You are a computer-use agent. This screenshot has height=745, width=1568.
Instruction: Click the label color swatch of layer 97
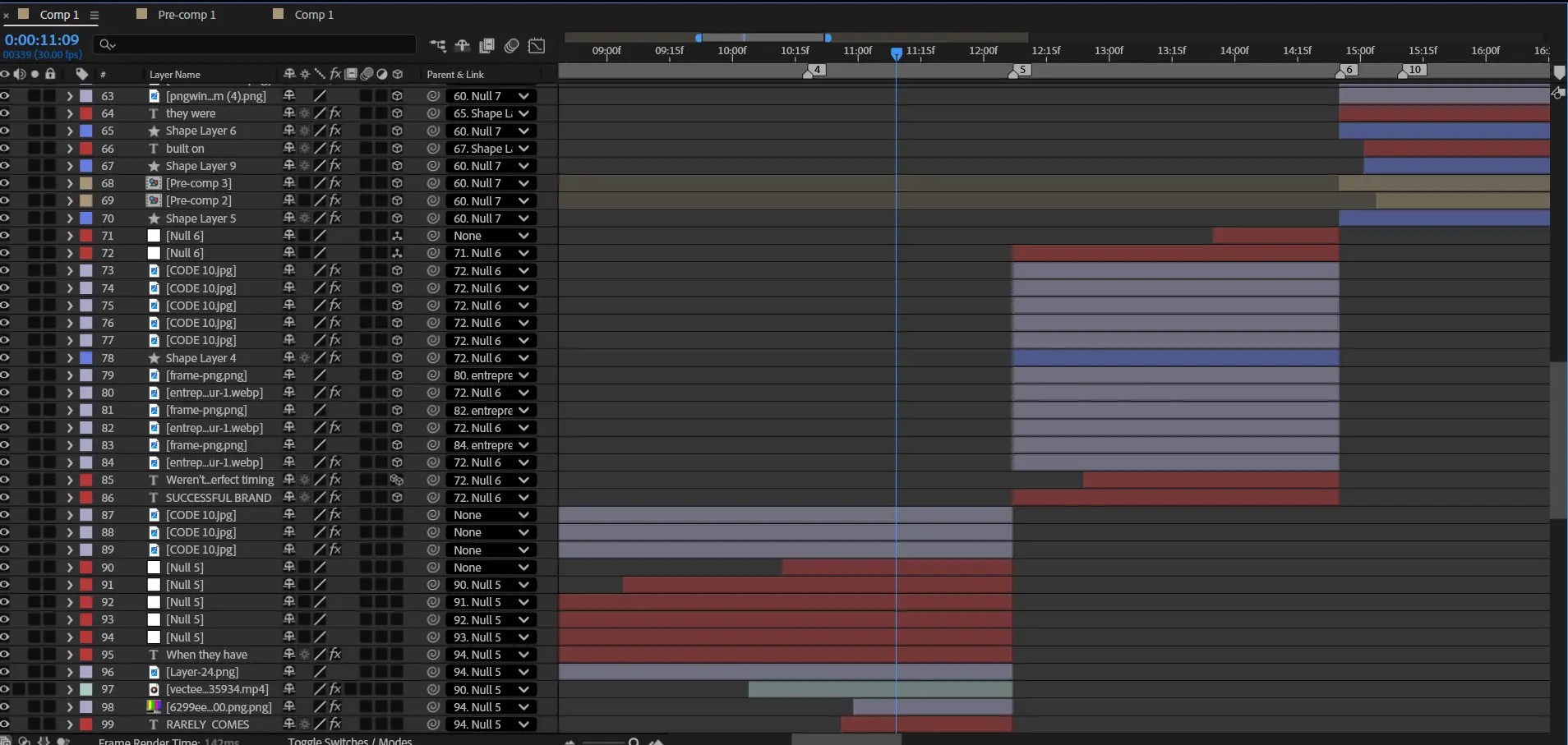click(x=86, y=689)
